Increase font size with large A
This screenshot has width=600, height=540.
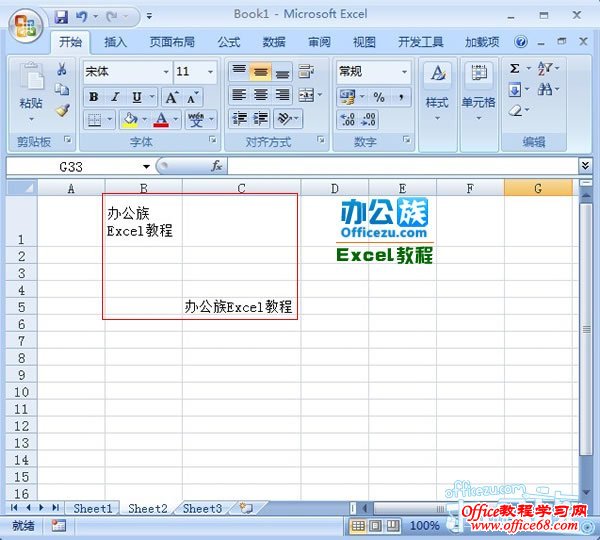[171, 97]
